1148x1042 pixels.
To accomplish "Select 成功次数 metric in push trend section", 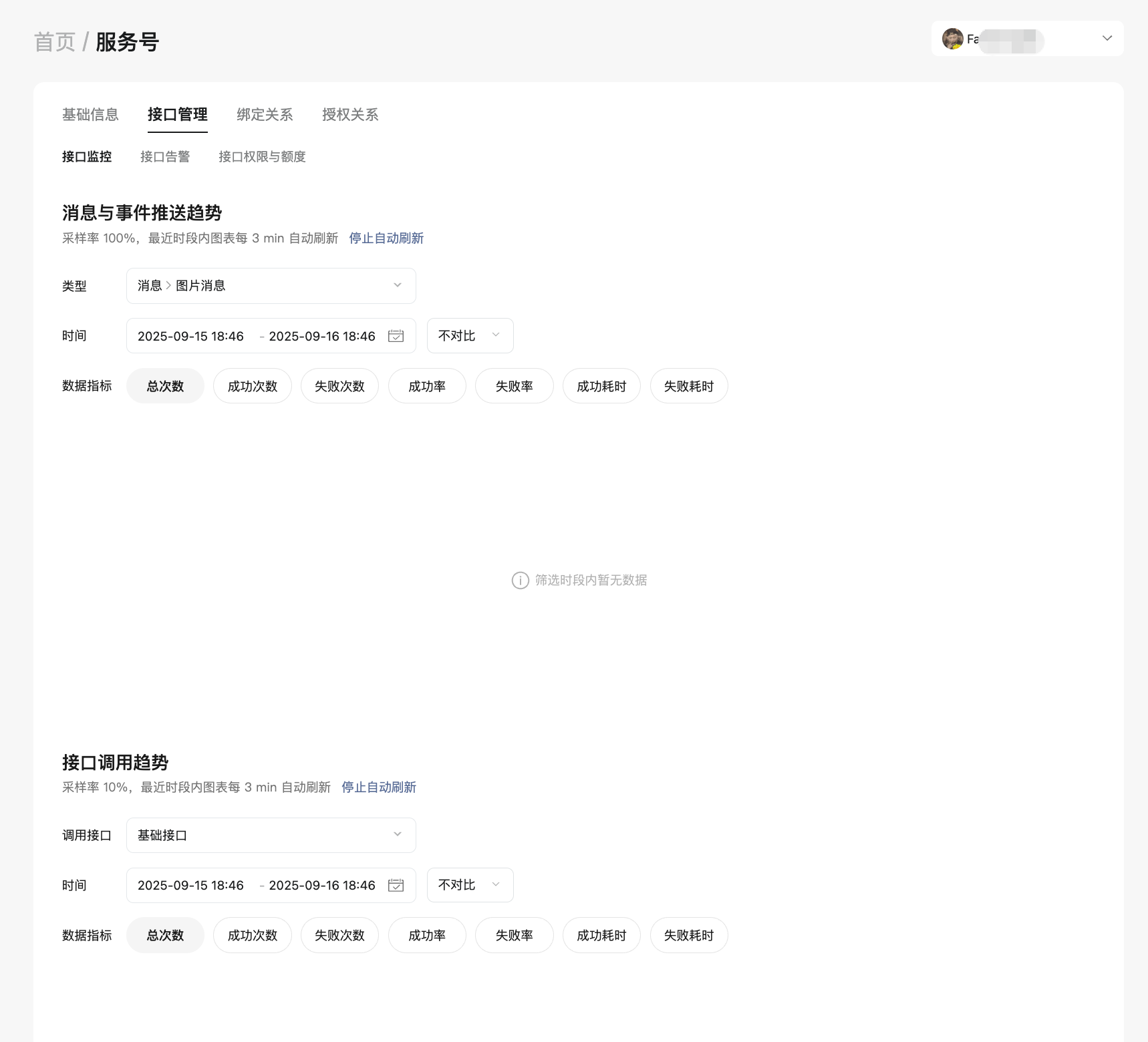I will click(252, 386).
